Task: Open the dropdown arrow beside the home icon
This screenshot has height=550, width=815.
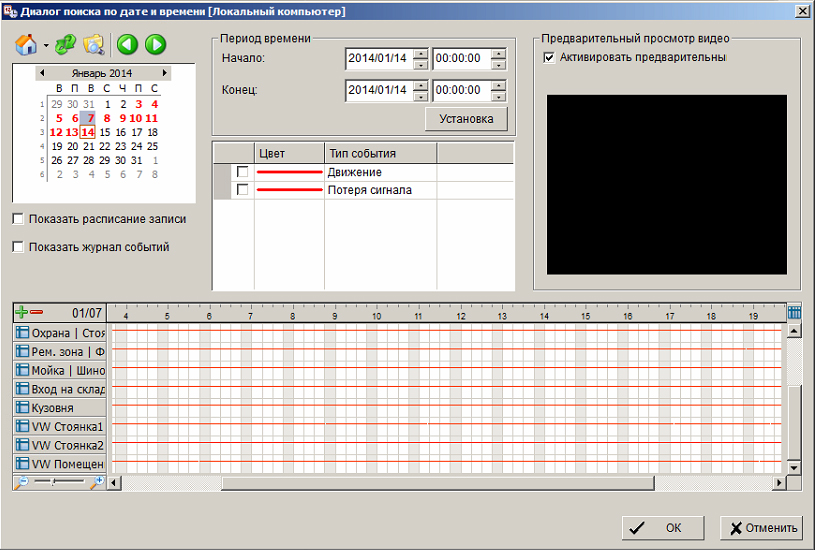Action: [46, 46]
